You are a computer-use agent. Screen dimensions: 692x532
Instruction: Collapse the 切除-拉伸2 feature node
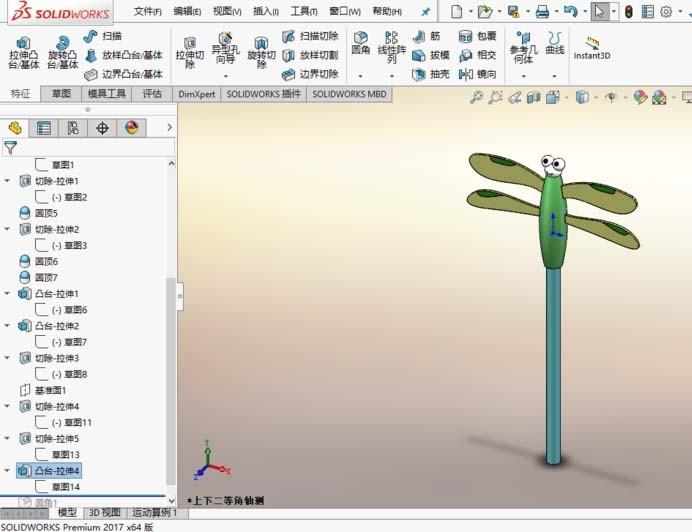point(7,230)
